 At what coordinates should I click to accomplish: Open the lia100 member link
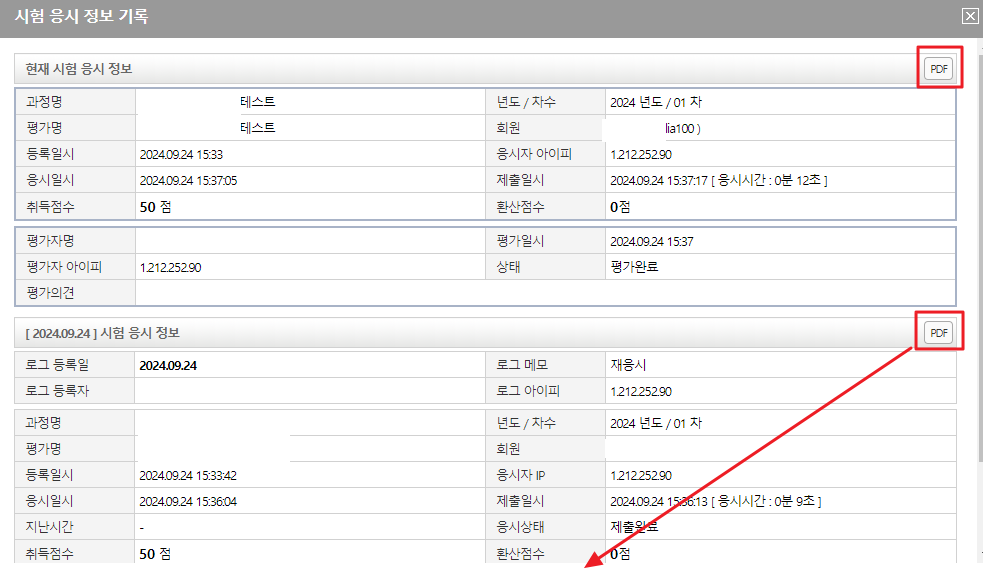[x=683, y=128]
